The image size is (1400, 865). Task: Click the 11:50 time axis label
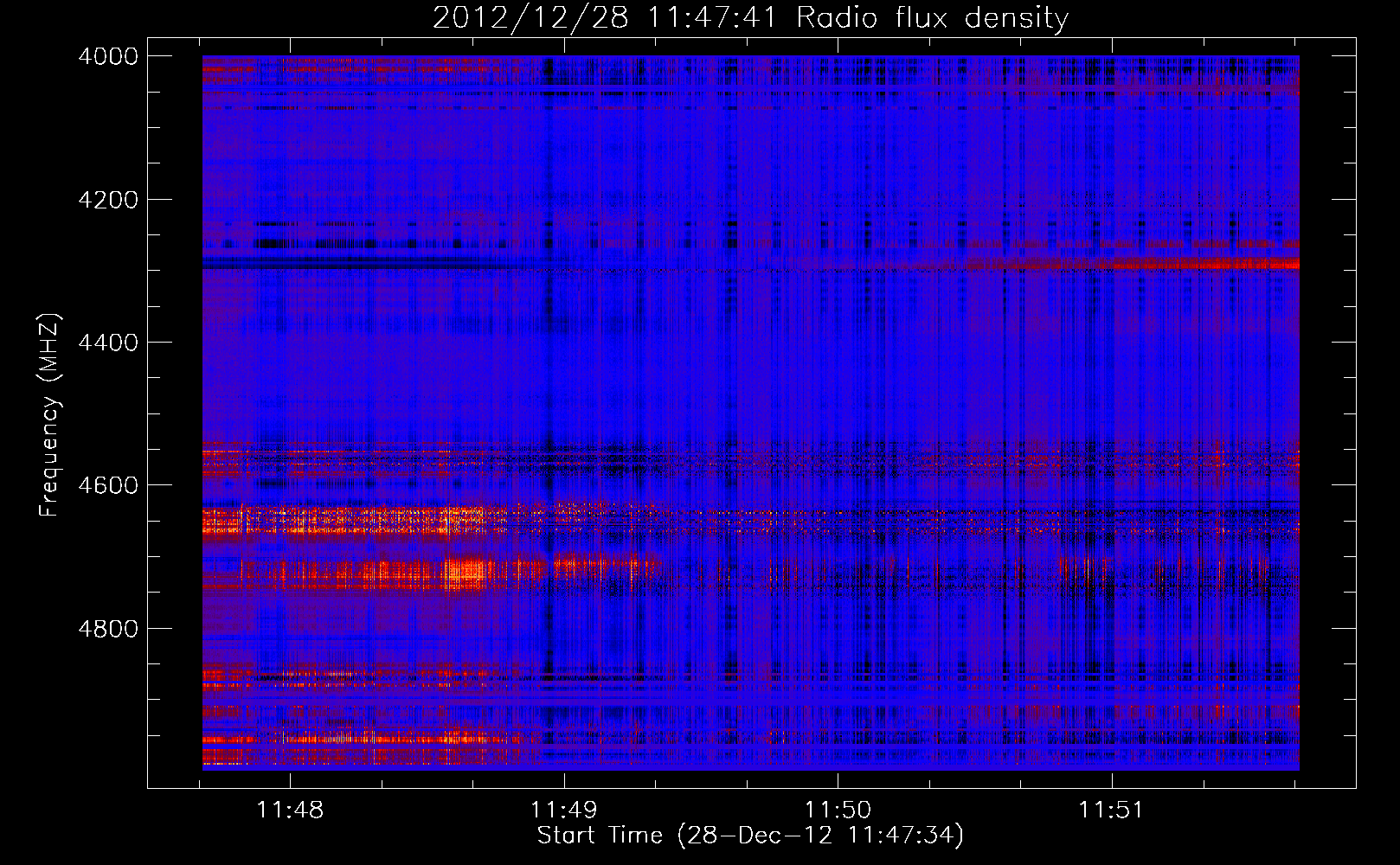coord(838,811)
